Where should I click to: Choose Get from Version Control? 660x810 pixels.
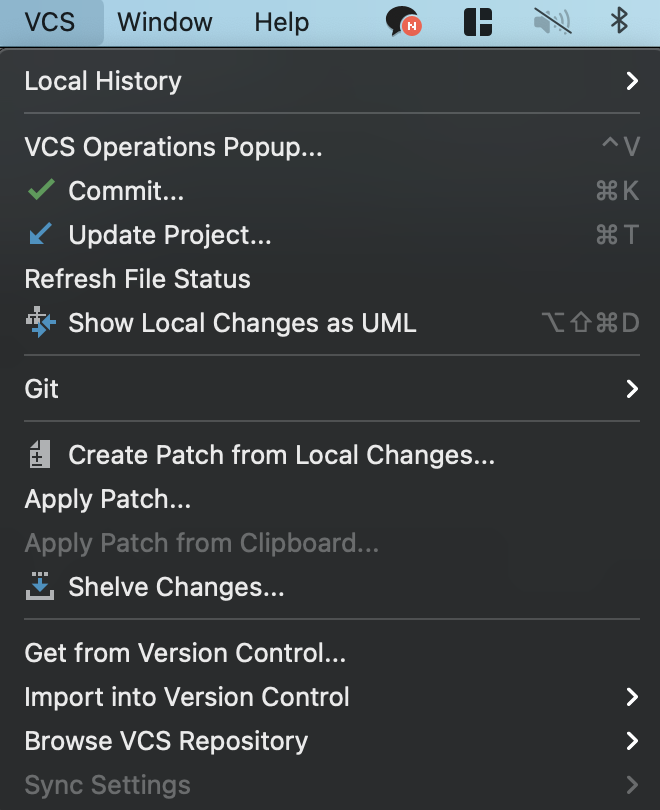(185, 653)
